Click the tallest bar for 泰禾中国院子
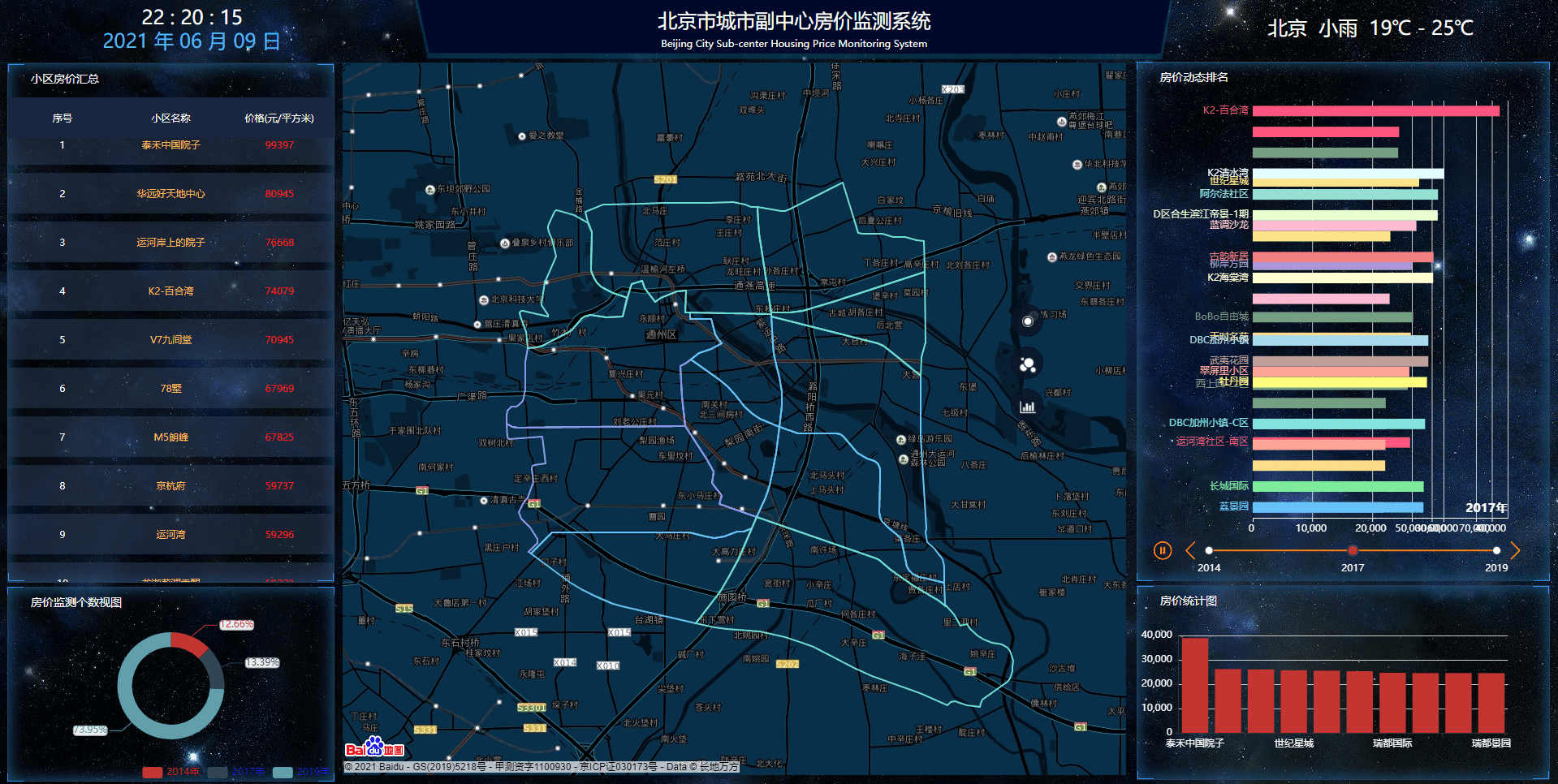This screenshot has height=784, width=1558. pyautogui.click(x=1194, y=686)
